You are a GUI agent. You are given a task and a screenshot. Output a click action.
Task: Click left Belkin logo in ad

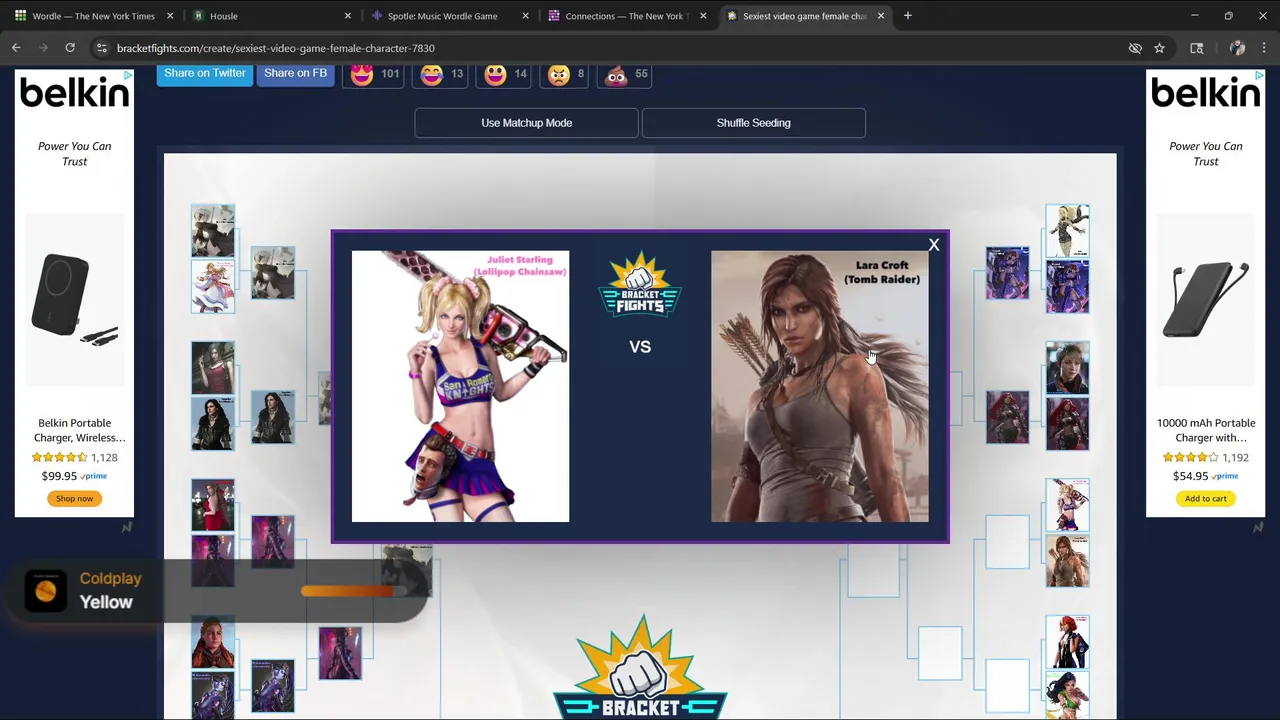pos(74,93)
